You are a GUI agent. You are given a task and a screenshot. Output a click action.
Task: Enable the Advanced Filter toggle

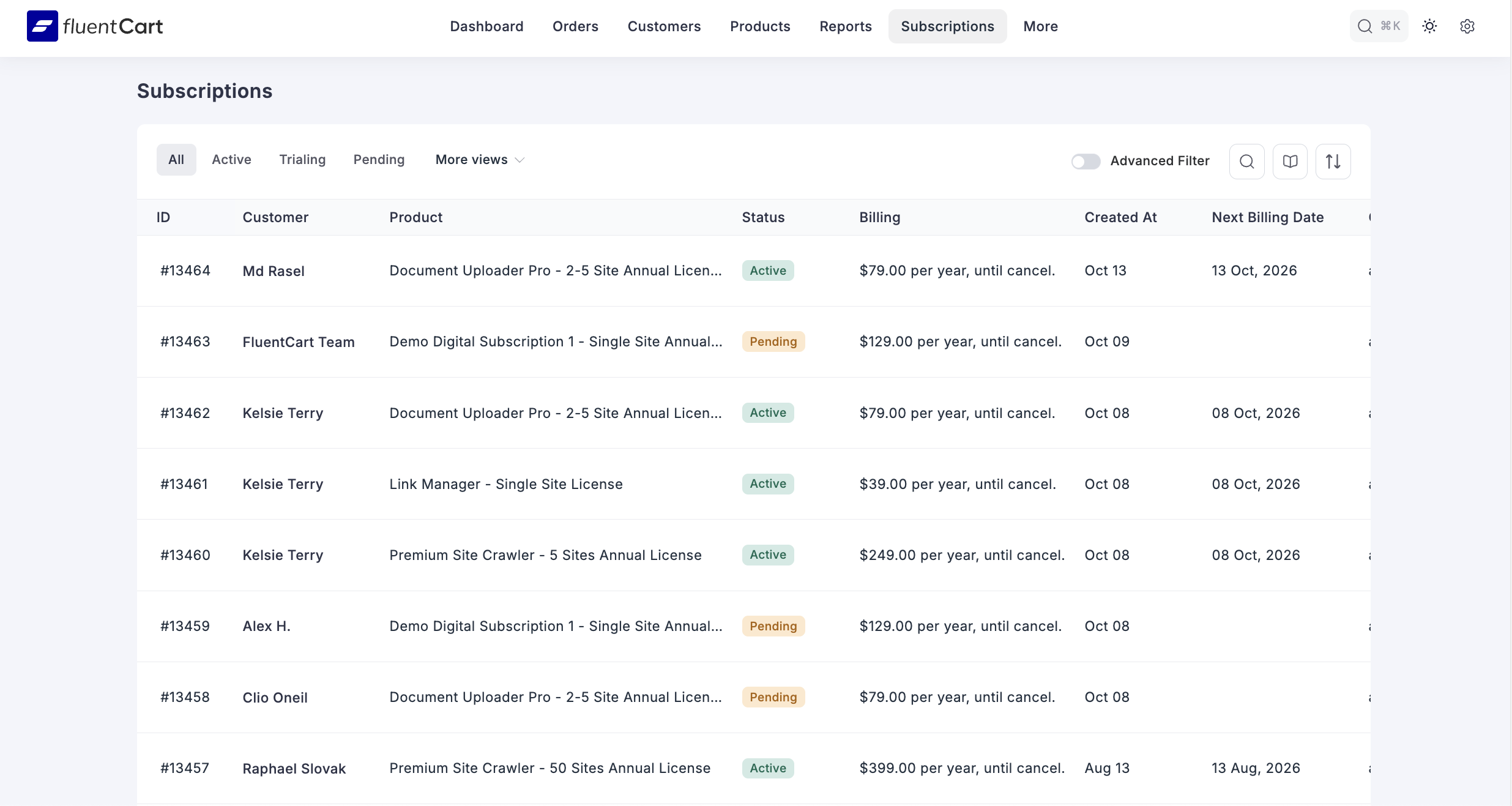[1085, 161]
